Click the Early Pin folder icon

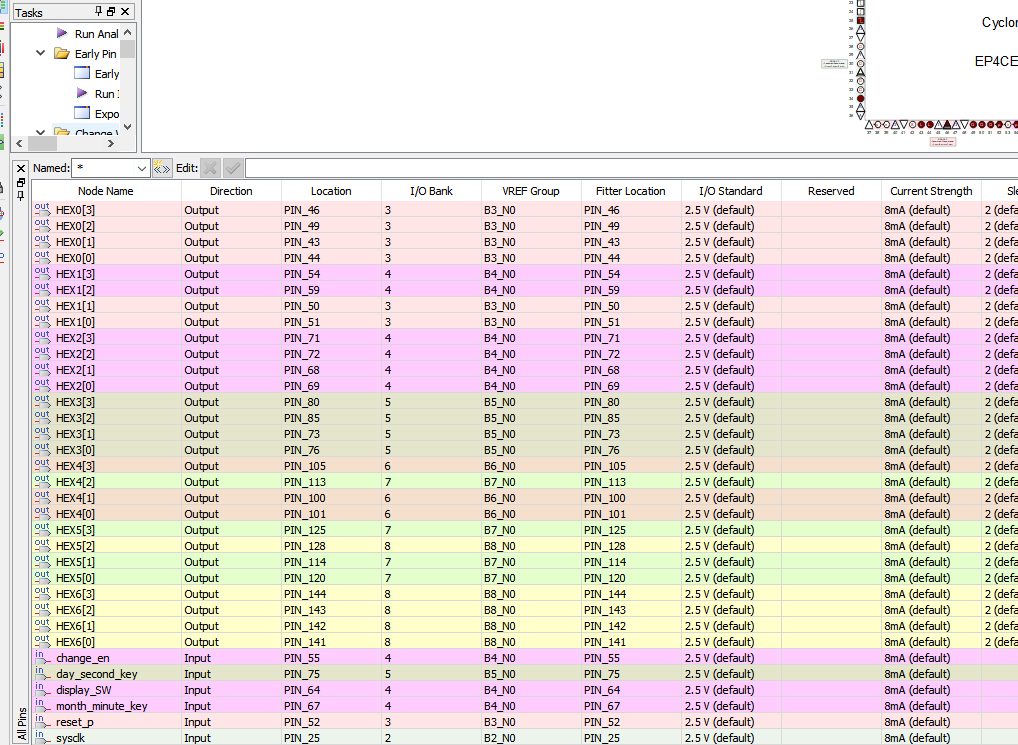[62, 53]
